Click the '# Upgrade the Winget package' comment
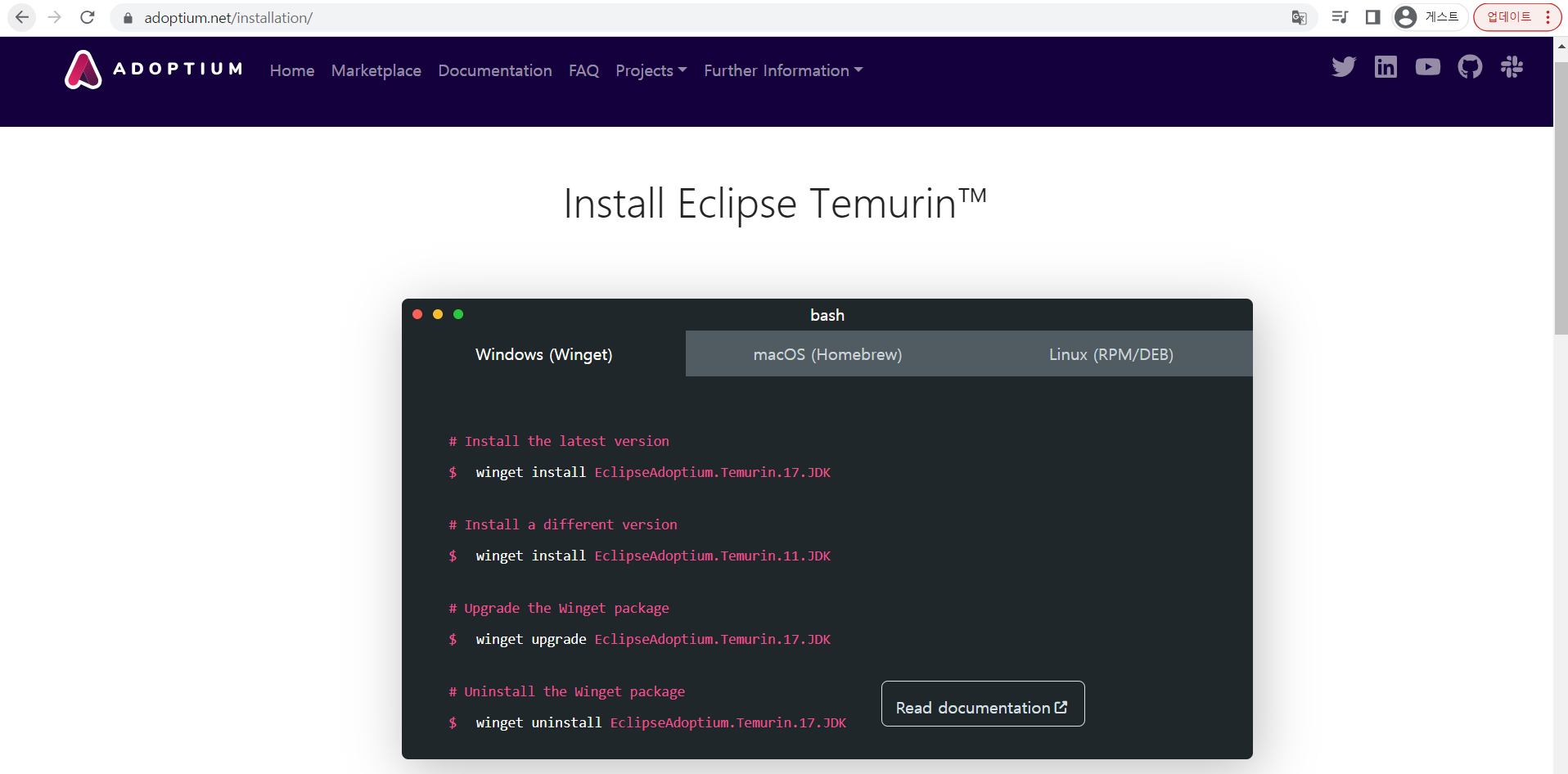This screenshot has width=1568, height=774. coord(559,608)
